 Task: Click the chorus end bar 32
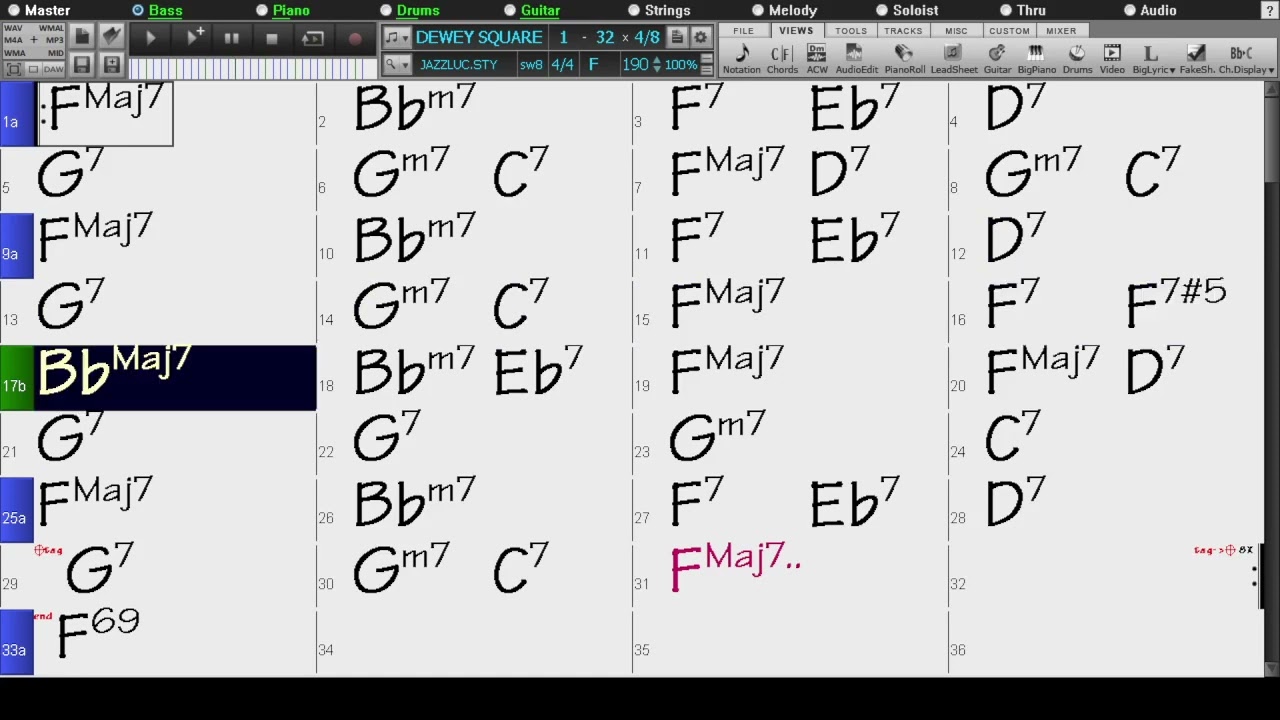click(x=605, y=37)
